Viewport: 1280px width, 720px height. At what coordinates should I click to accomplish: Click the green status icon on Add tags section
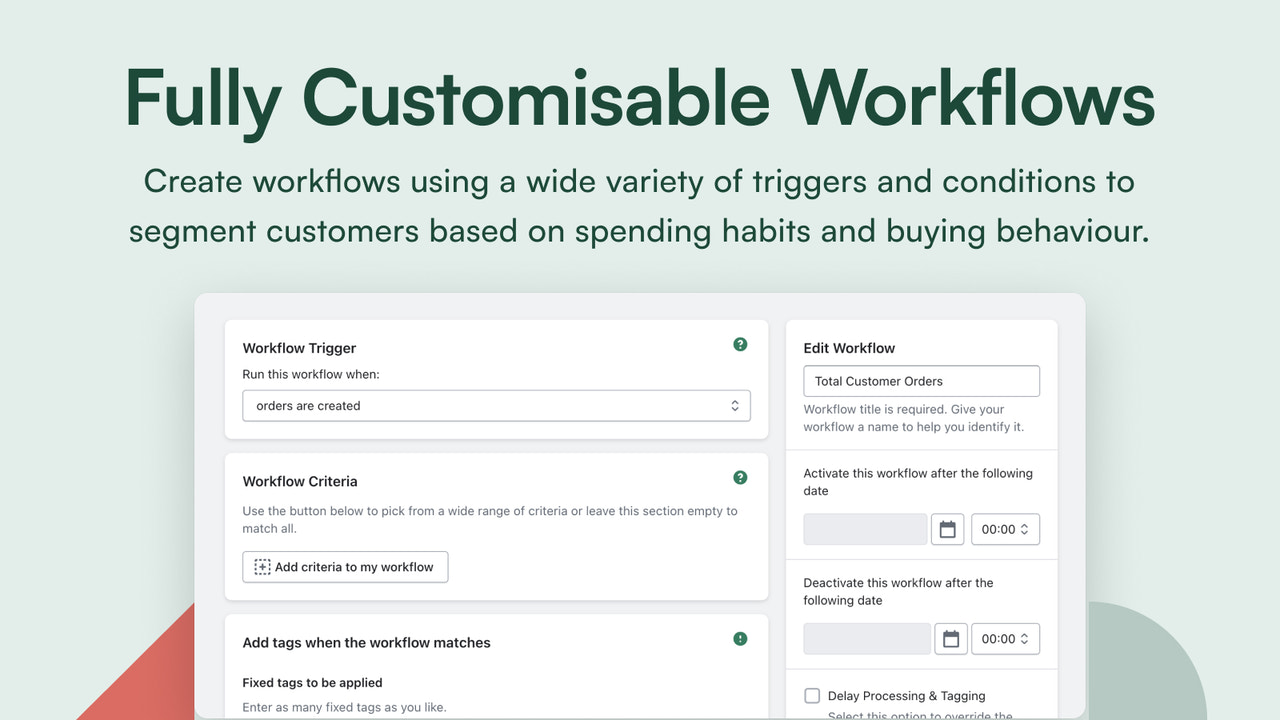740,638
